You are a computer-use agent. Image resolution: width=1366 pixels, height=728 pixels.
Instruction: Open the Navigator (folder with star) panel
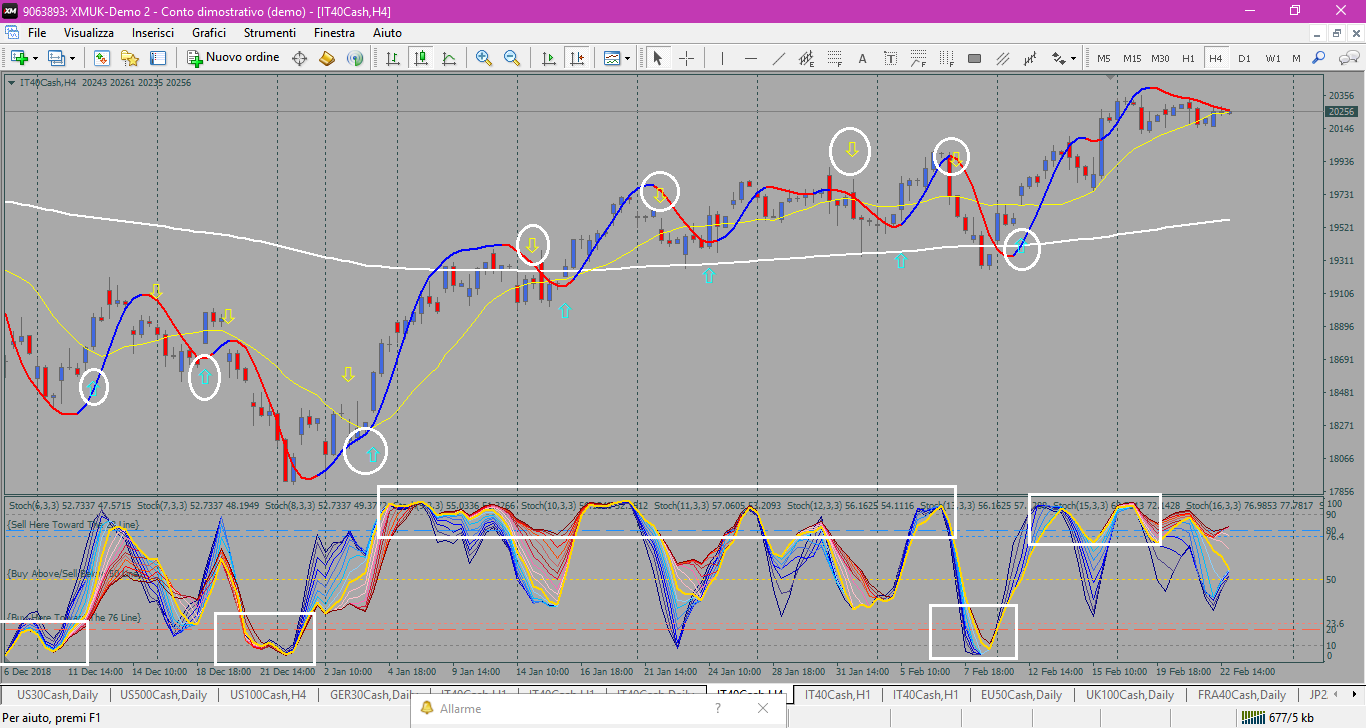pos(129,58)
